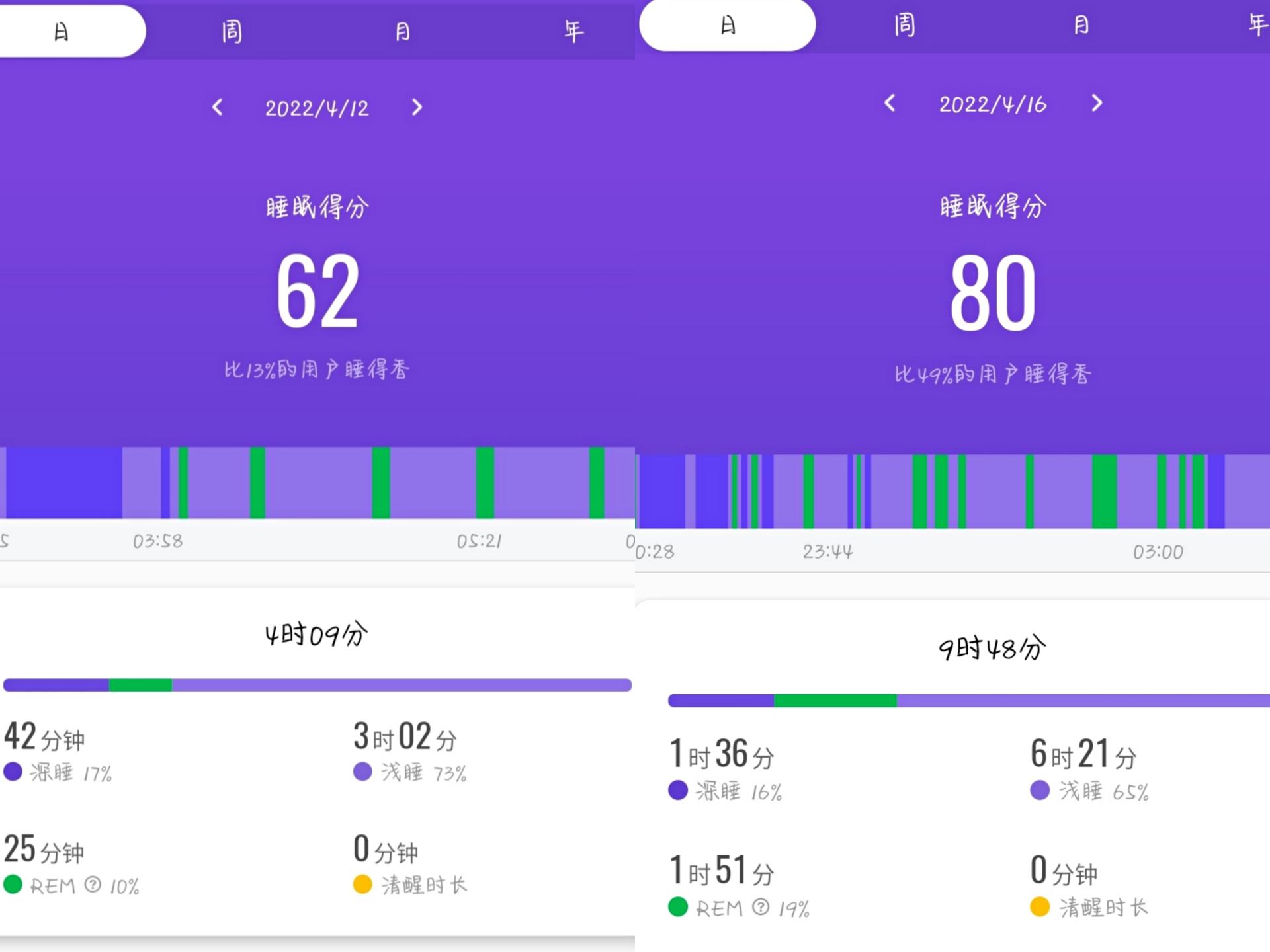
Task: Go to previous day before 2022/4/12
Action: pos(218,108)
